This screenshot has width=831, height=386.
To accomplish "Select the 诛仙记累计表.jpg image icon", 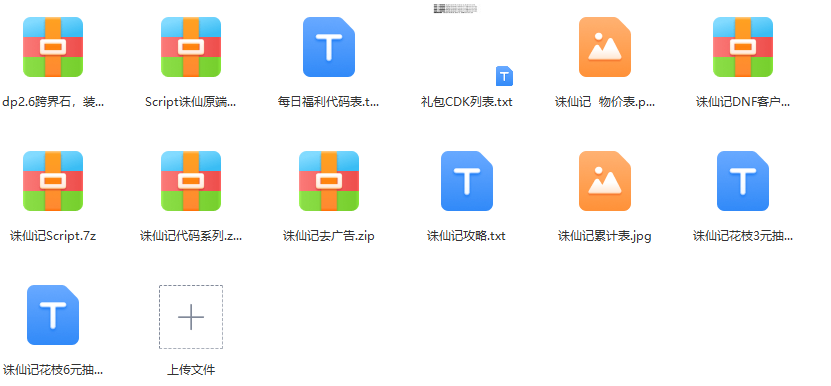I will pos(605,181).
